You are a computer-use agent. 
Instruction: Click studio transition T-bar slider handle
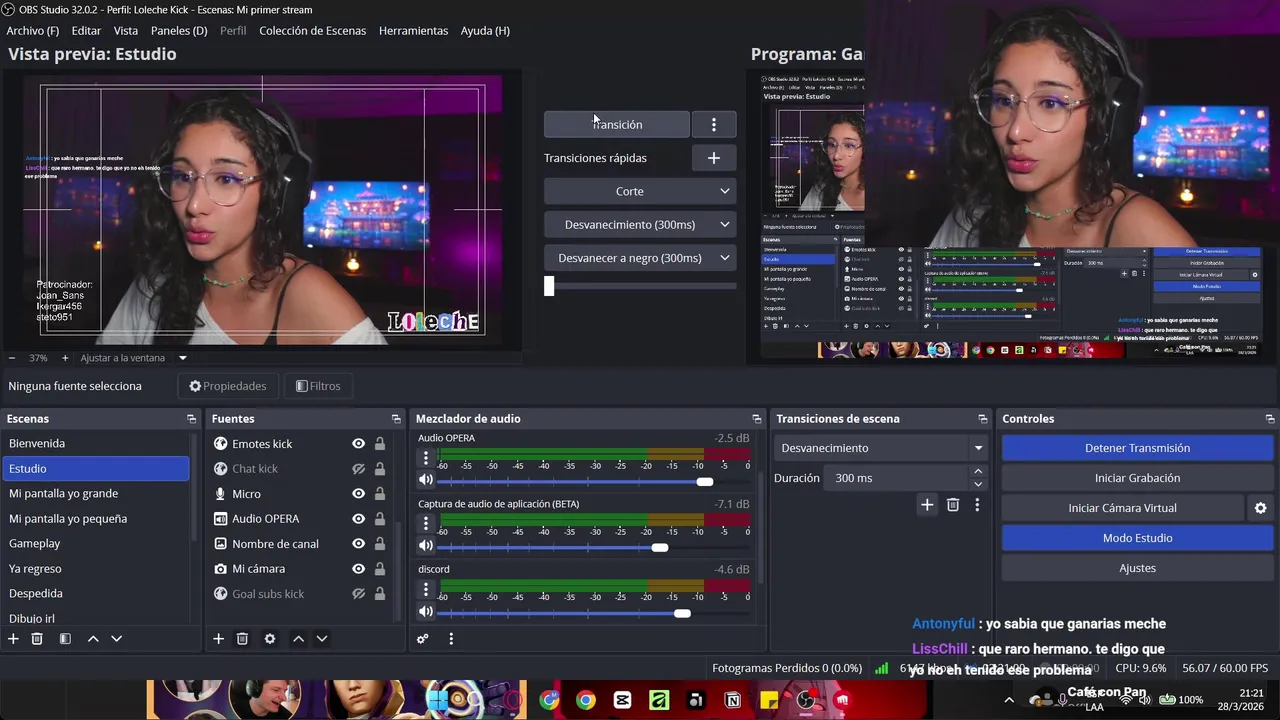[549, 286]
